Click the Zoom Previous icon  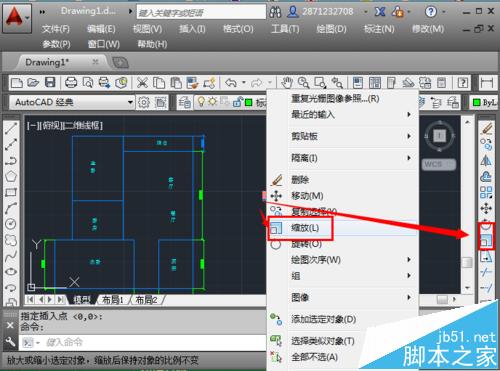click(337, 82)
